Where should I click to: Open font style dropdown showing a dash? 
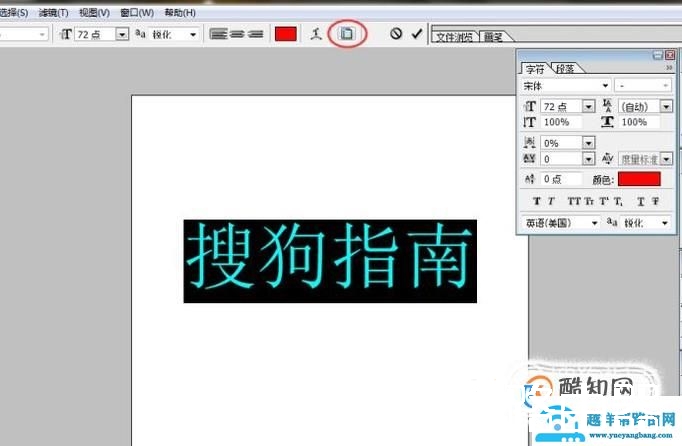643,86
